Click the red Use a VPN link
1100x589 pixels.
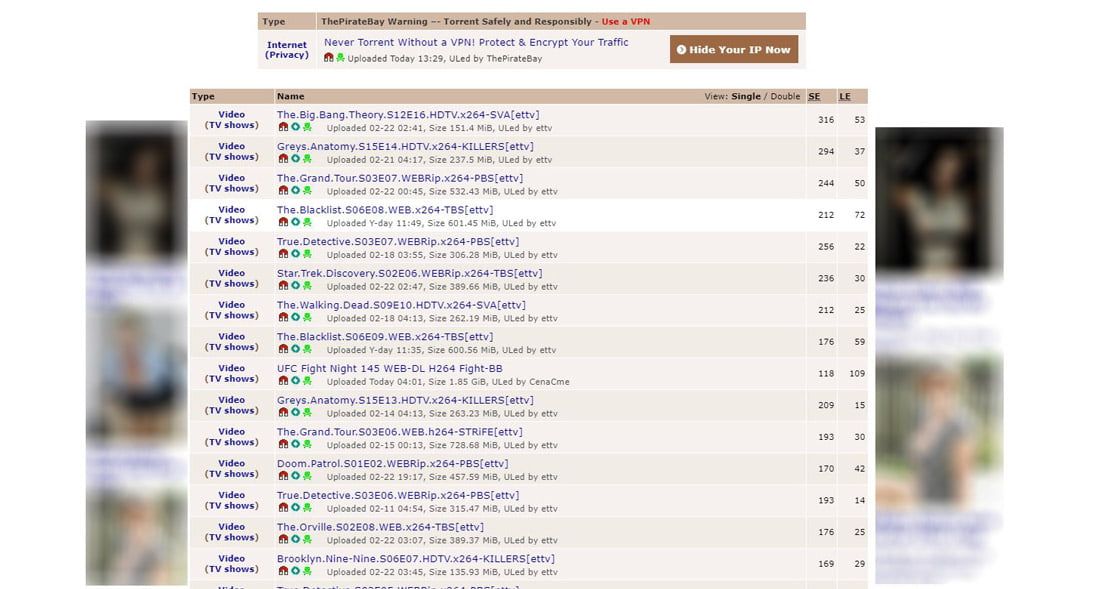point(626,22)
